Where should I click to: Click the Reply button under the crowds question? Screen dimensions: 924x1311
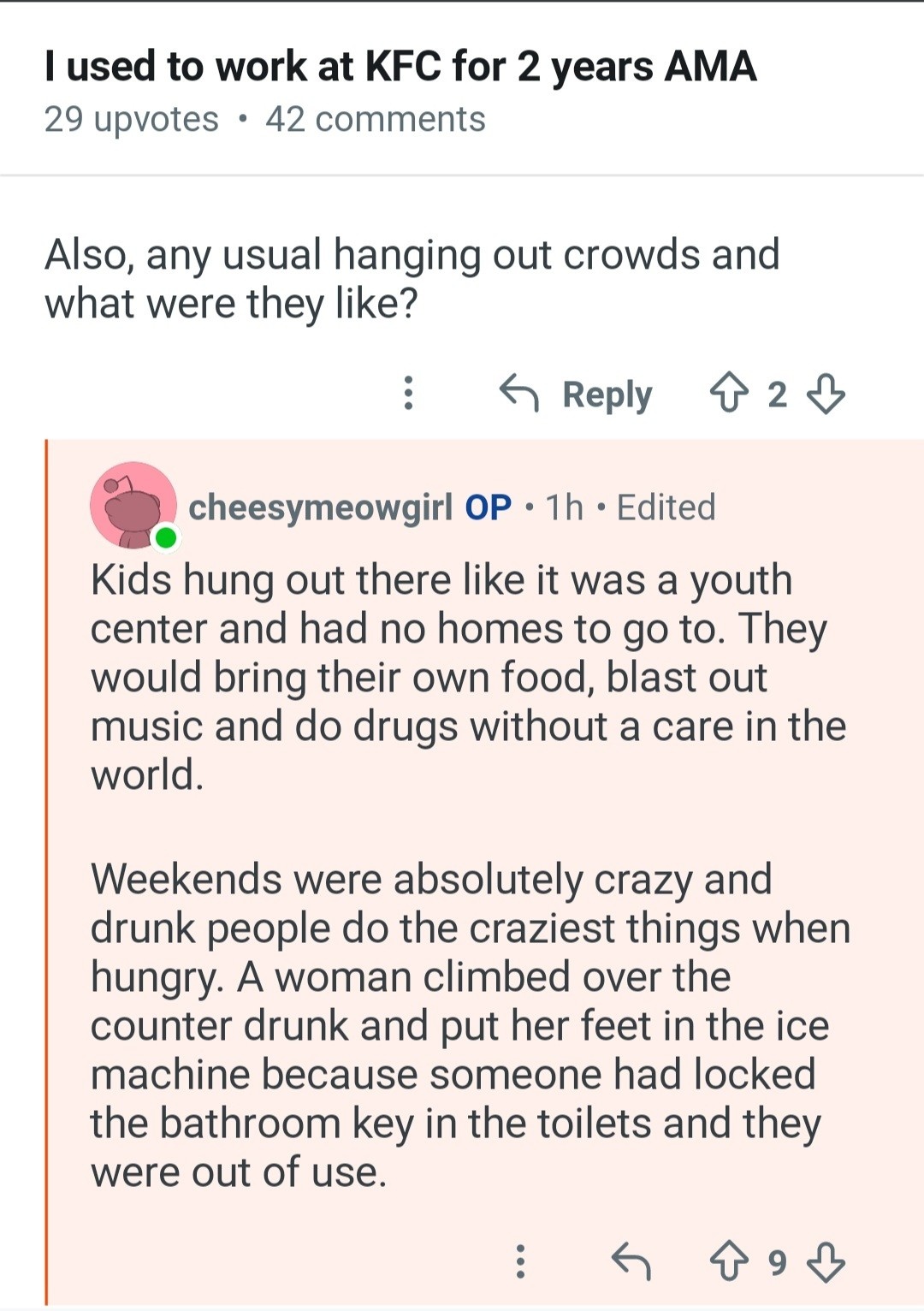[x=577, y=394]
